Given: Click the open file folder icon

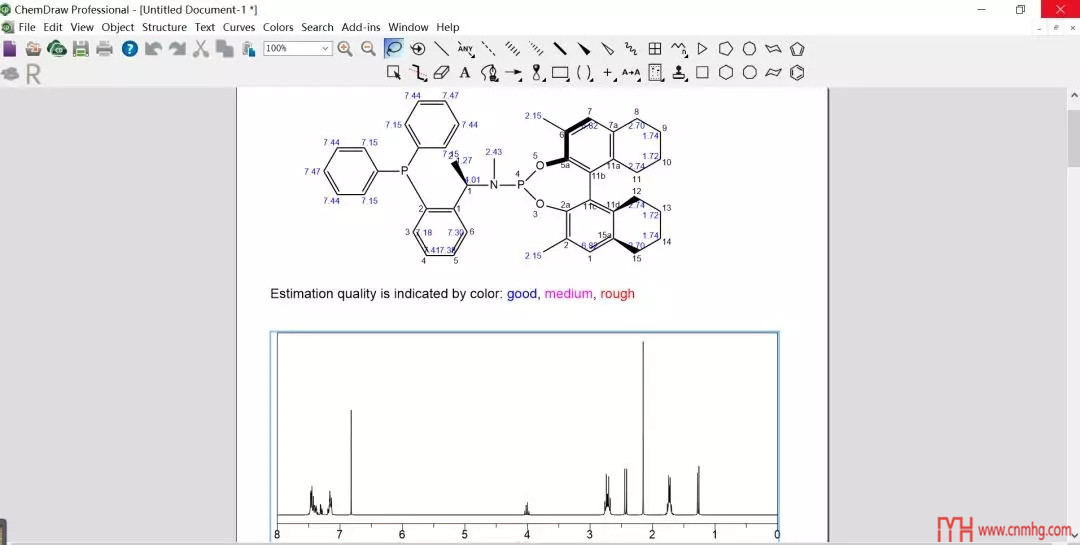Looking at the screenshot, I should (33, 49).
